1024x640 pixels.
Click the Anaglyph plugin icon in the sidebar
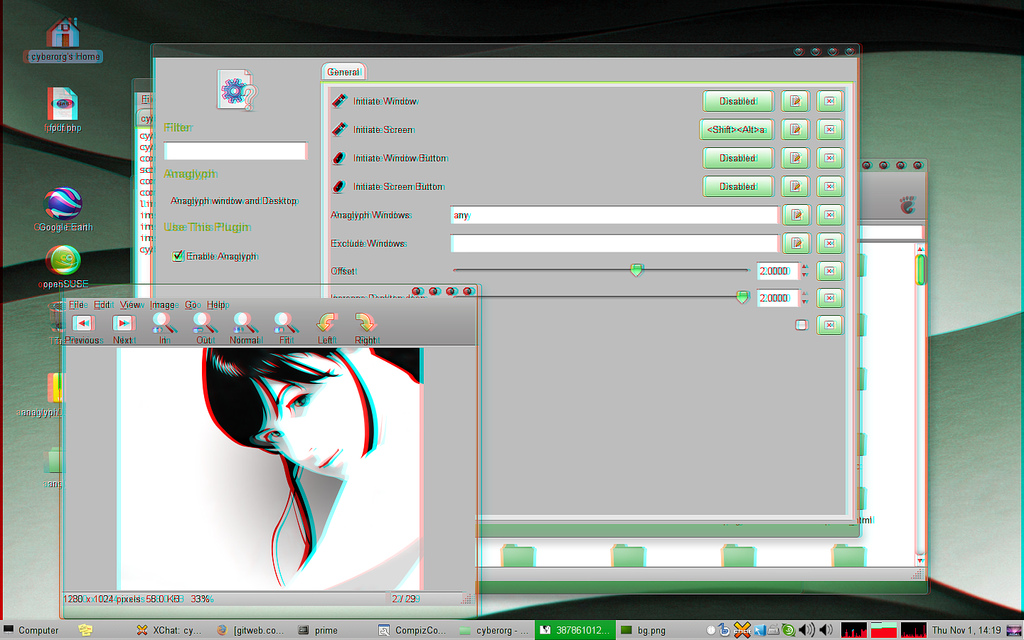click(236, 90)
